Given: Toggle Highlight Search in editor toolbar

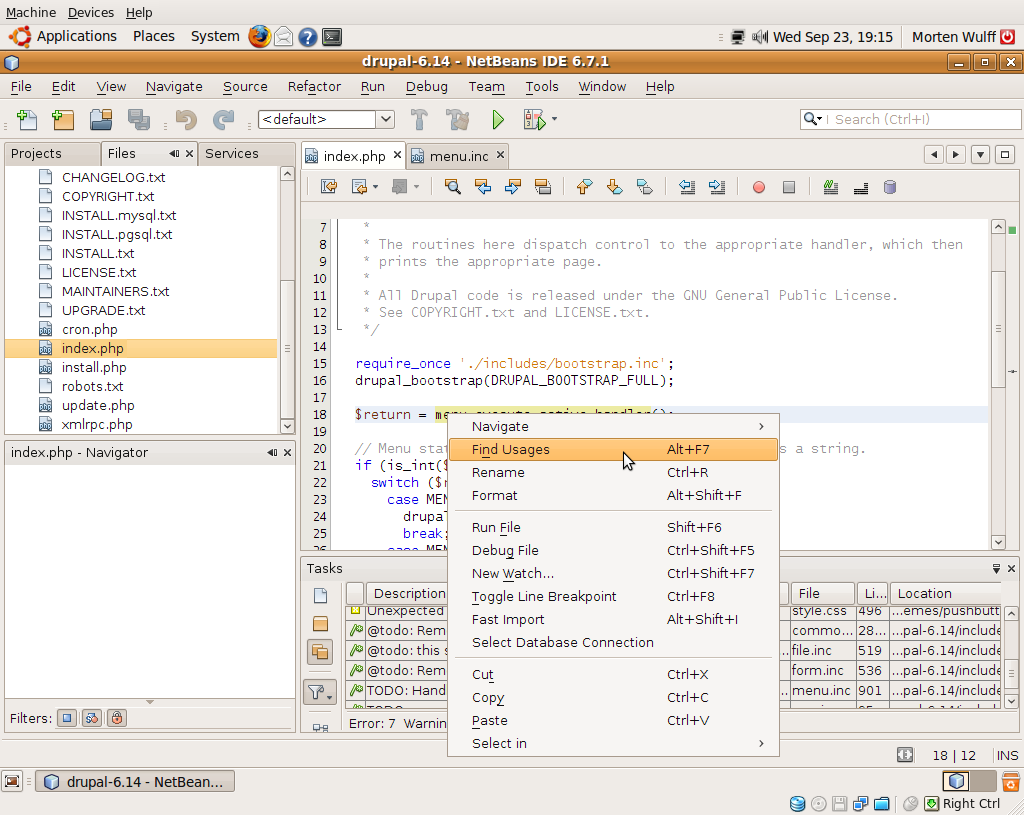Looking at the screenshot, I should click(543, 187).
